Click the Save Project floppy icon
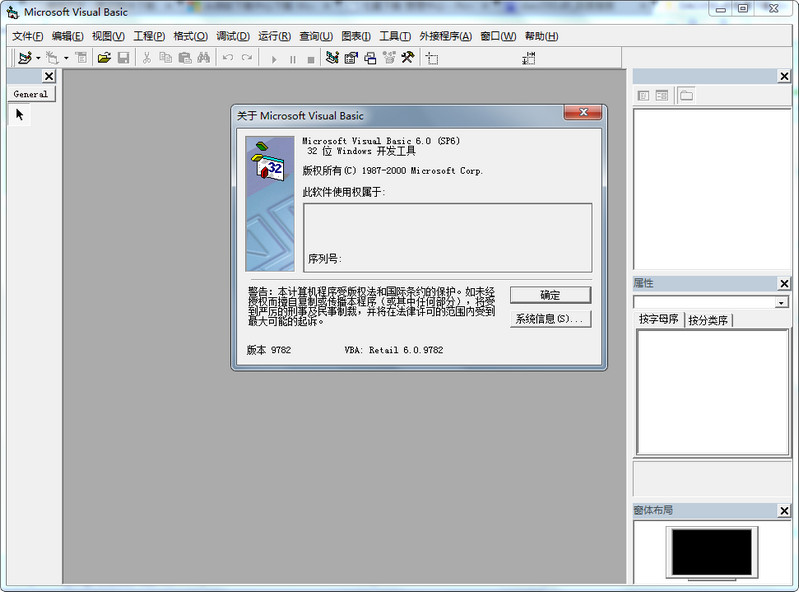The width and height of the screenshot is (799, 592). 123,58
